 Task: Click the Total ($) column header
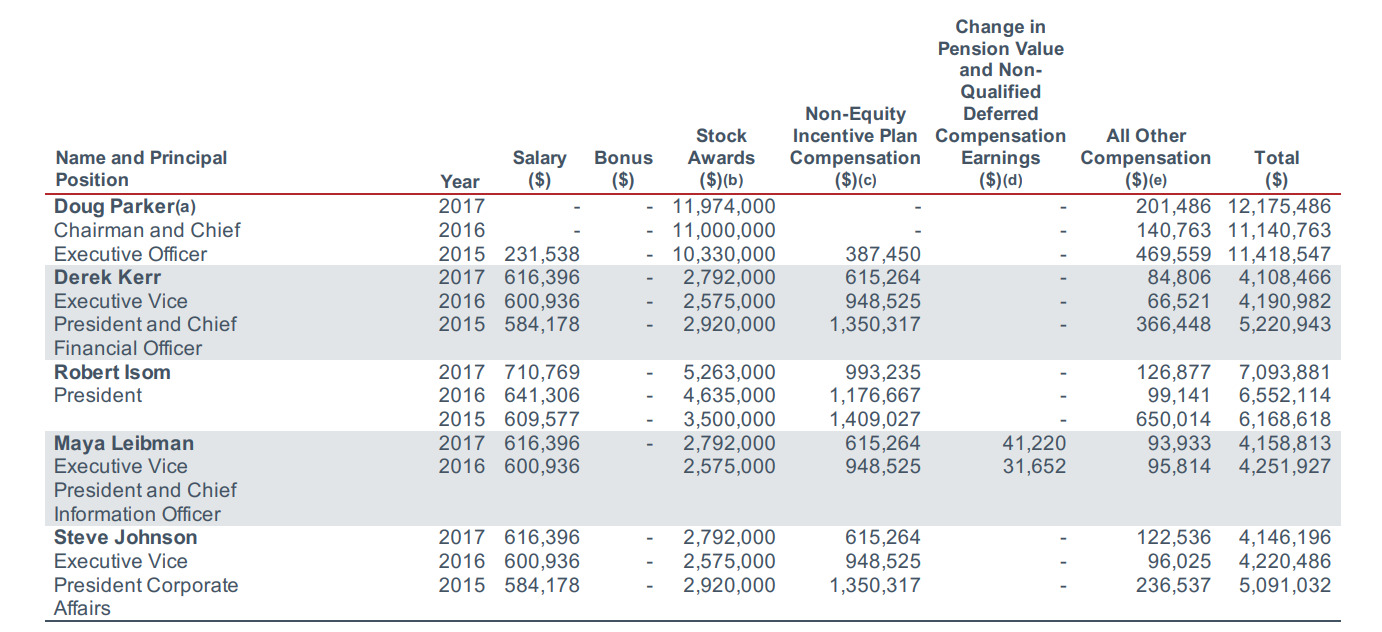click(x=1276, y=168)
